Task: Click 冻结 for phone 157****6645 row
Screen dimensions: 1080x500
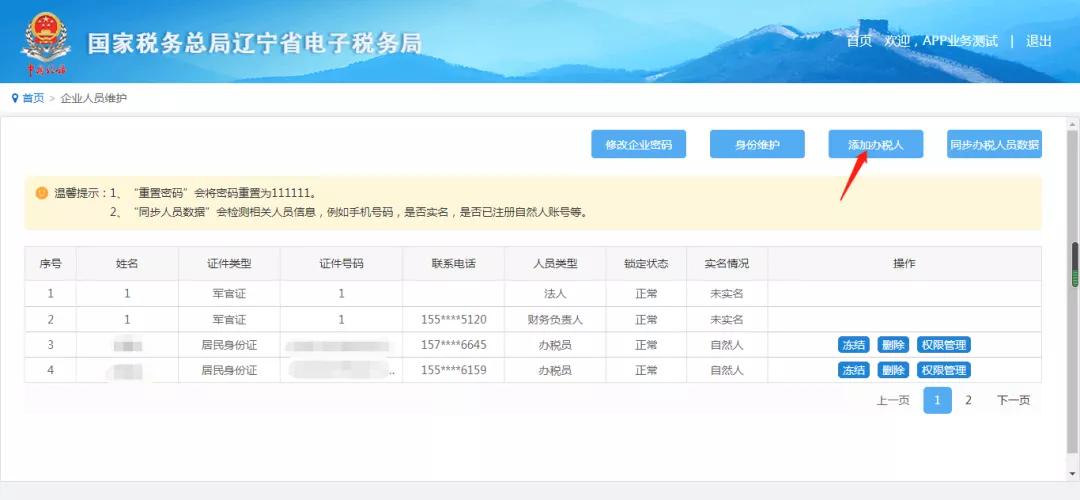Action: tap(853, 345)
